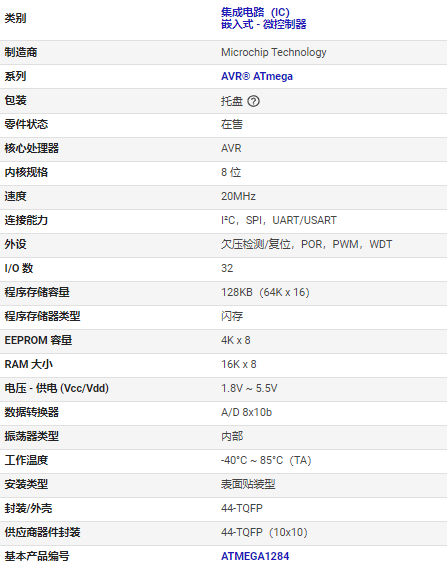The width and height of the screenshot is (447, 569).
Task: Click the 128KB (64K x 16) memory value
Action: [265, 292]
